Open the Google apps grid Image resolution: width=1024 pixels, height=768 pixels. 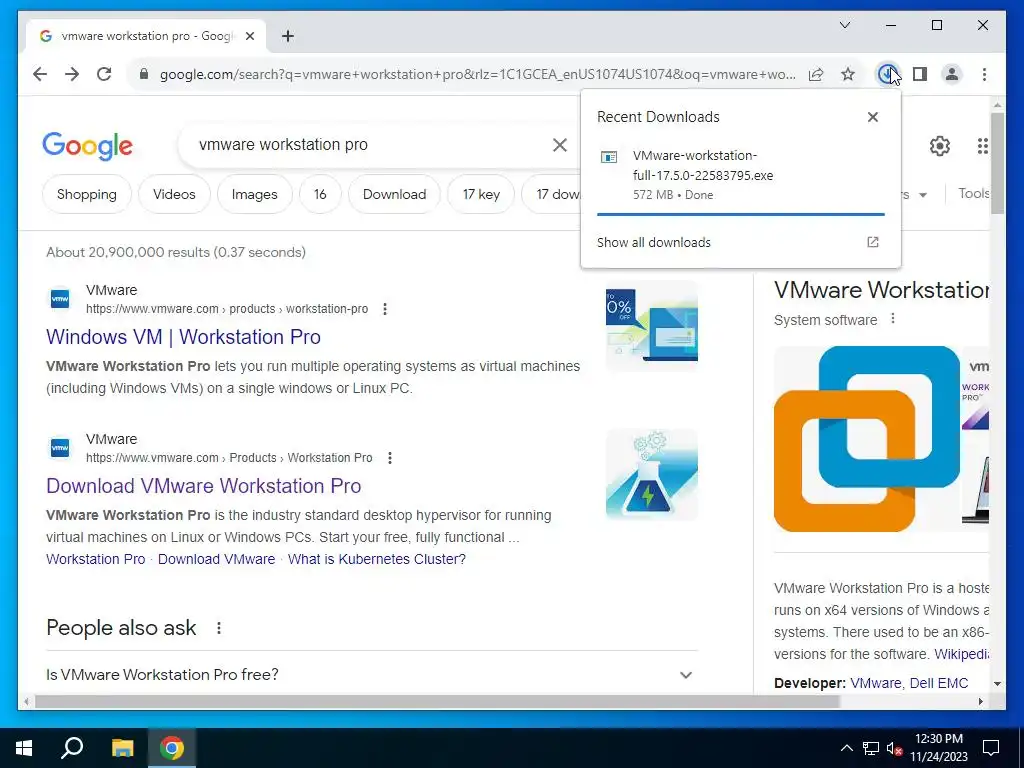pos(982,146)
